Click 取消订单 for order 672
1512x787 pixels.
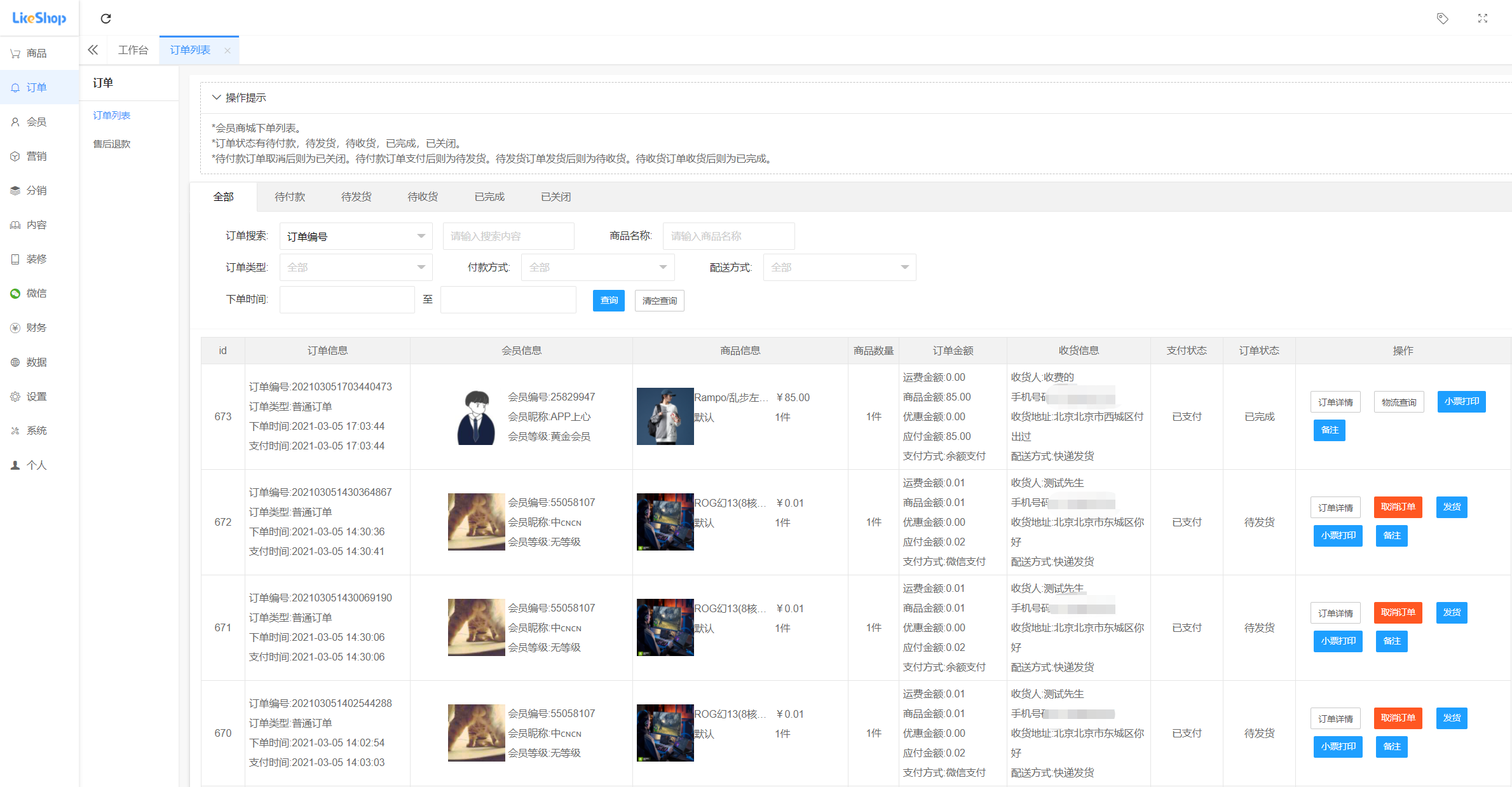tap(1397, 507)
